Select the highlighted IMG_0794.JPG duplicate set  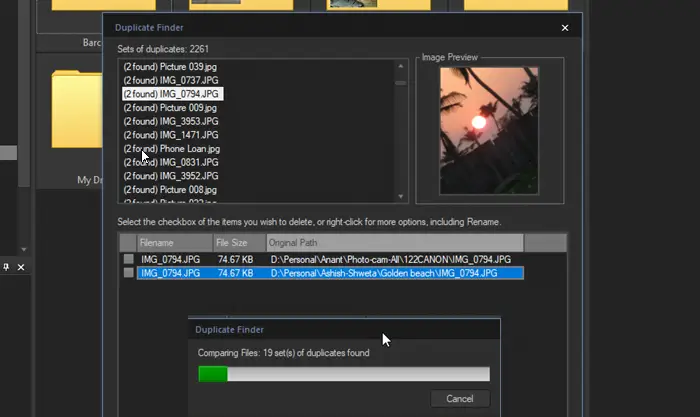(x=172, y=94)
